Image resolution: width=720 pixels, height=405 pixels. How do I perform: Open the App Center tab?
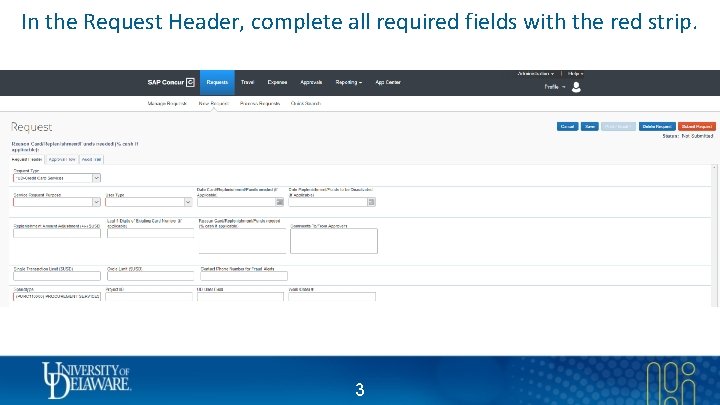click(x=388, y=83)
